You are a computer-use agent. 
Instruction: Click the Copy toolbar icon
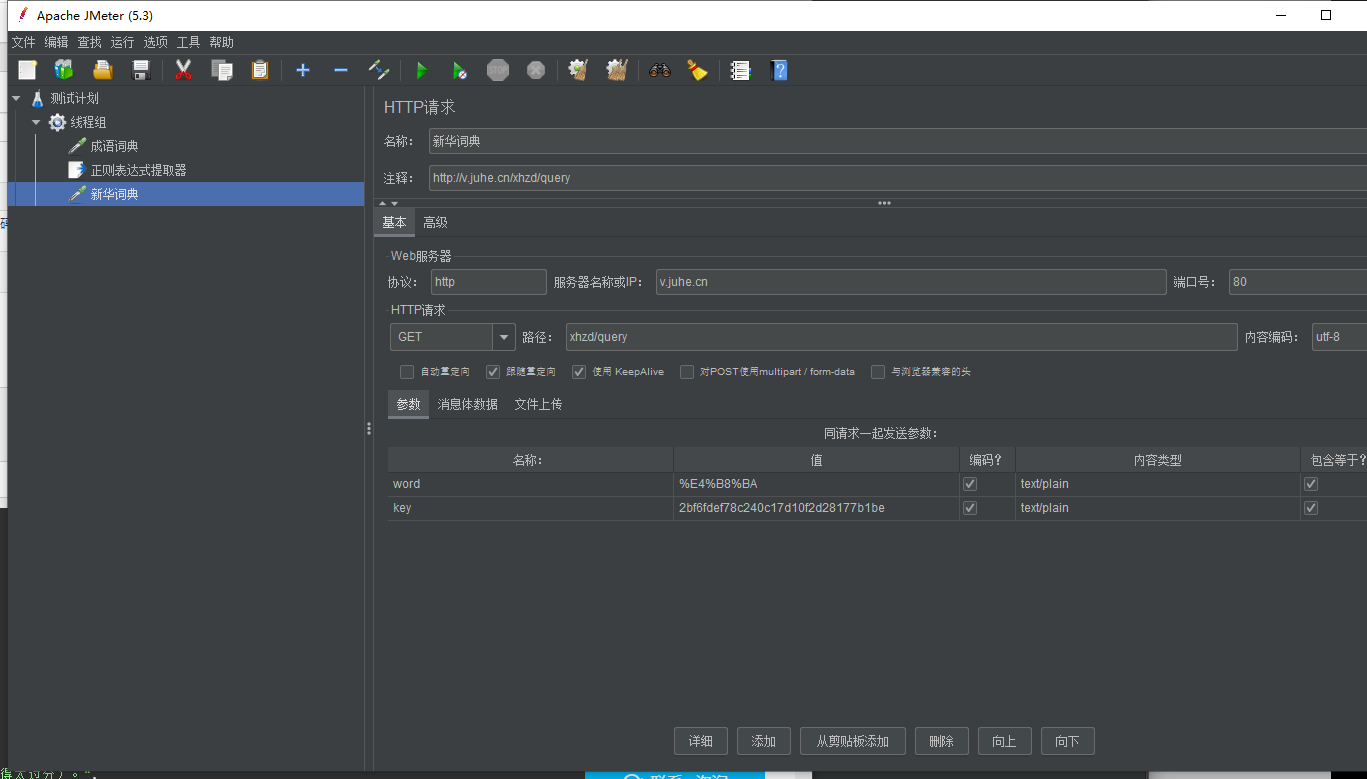pyautogui.click(x=222, y=70)
